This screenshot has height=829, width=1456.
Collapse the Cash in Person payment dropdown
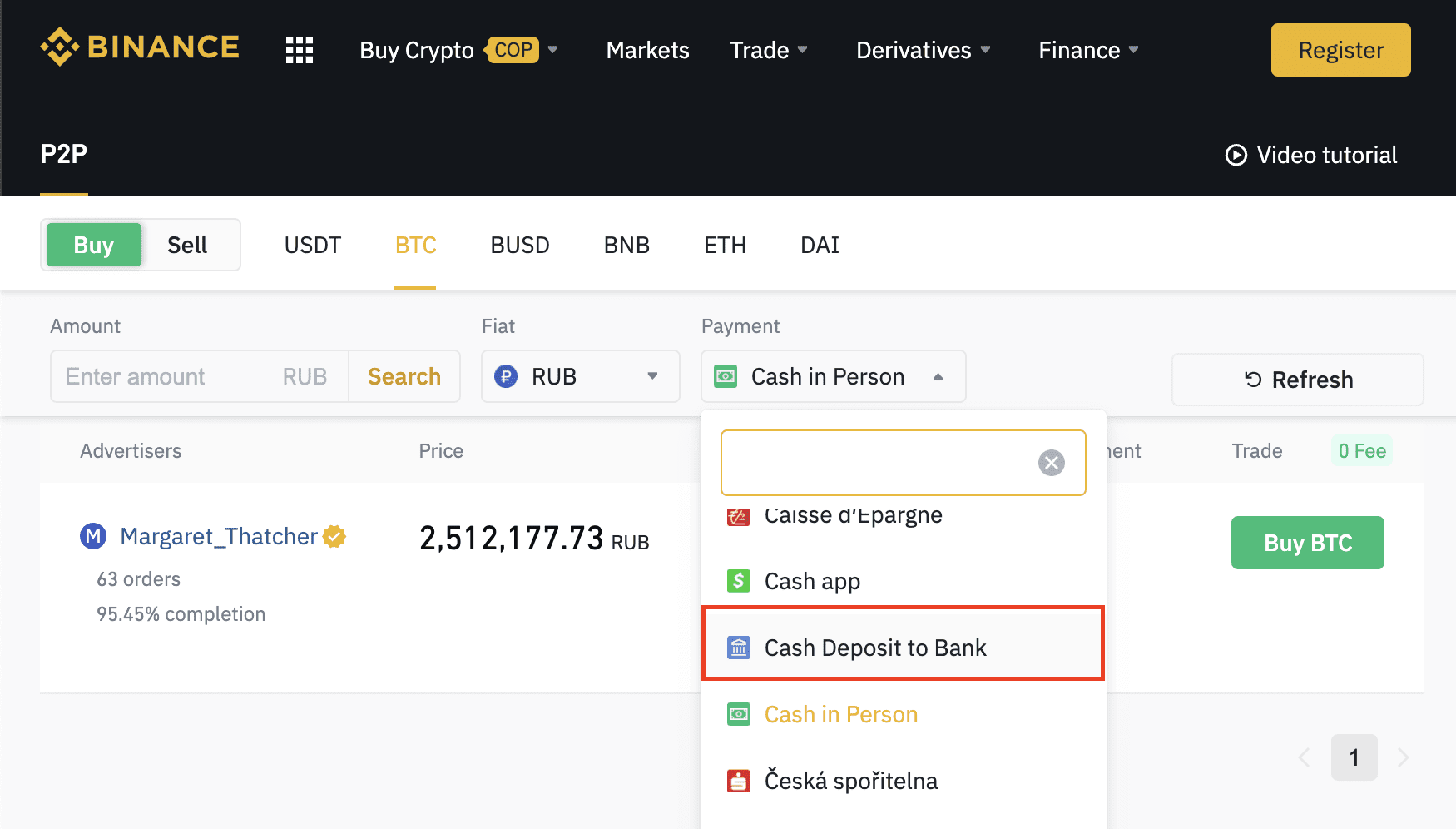[834, 376]
